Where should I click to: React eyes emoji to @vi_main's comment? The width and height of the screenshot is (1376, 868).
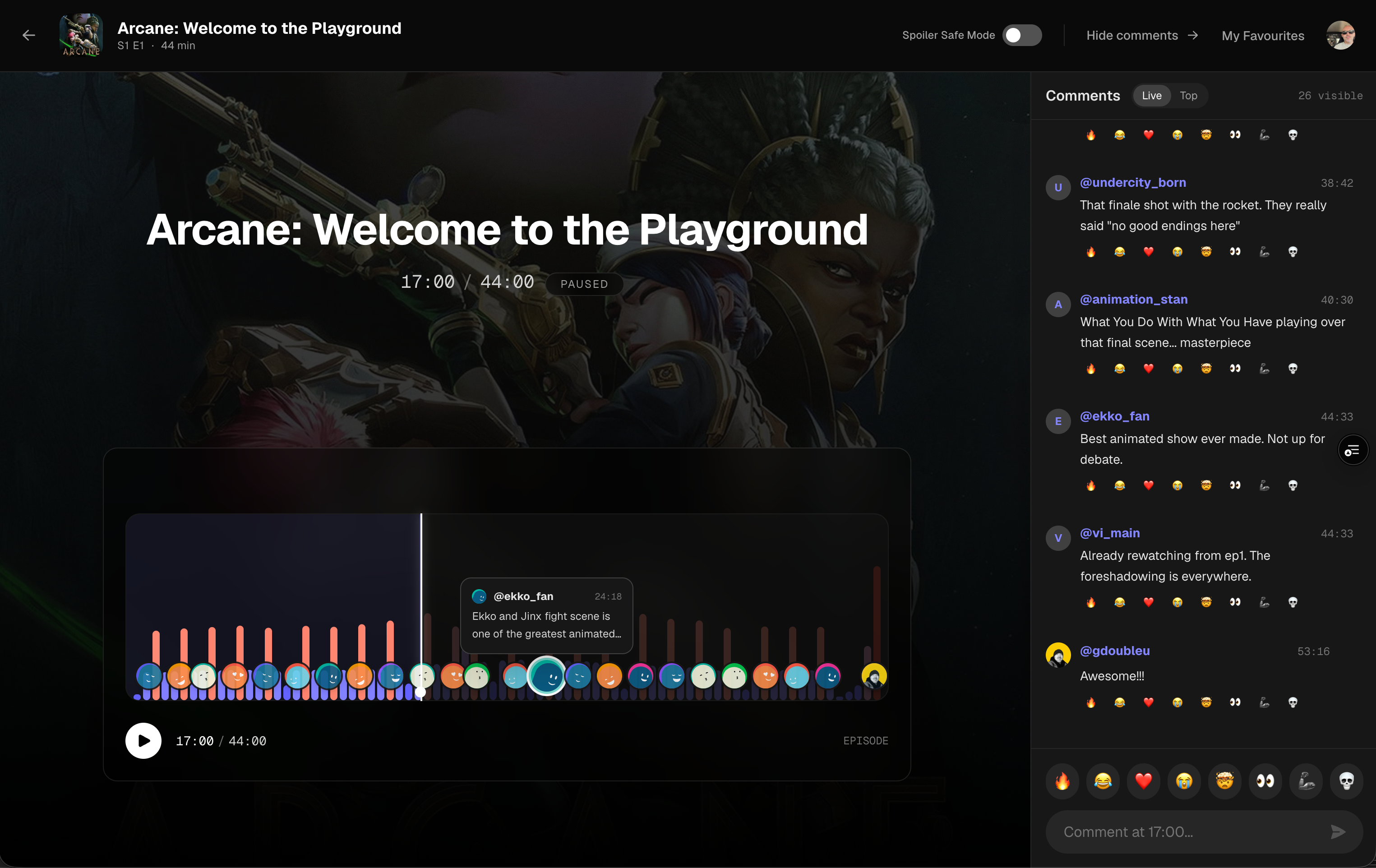tap(1235, 602)
